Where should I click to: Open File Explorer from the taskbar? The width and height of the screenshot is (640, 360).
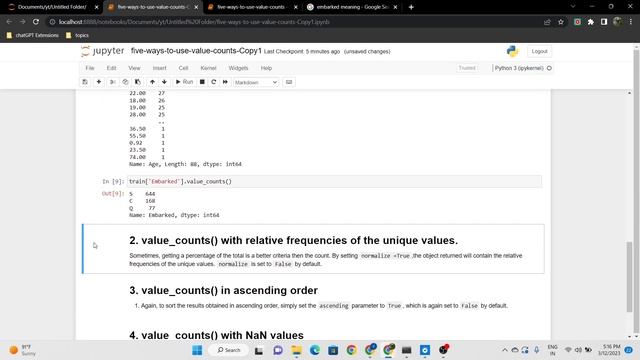[x=296, y=350]
